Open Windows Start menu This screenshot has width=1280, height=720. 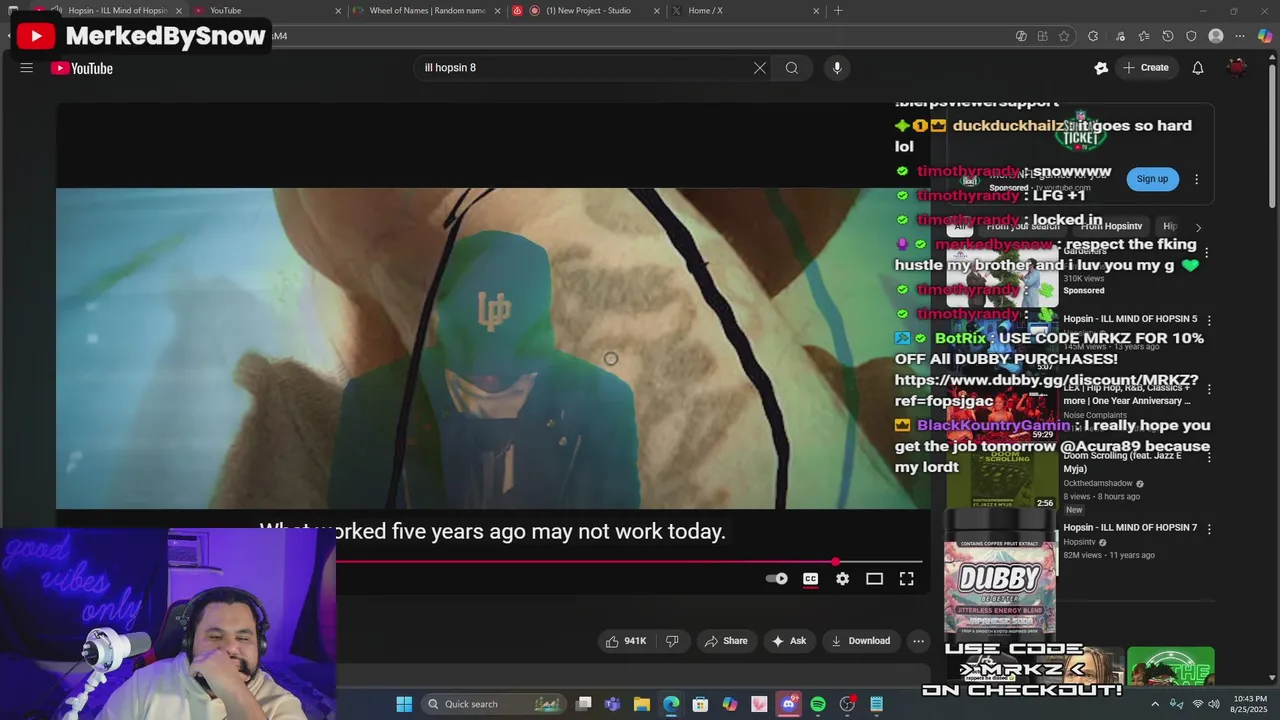coord(404,704)
